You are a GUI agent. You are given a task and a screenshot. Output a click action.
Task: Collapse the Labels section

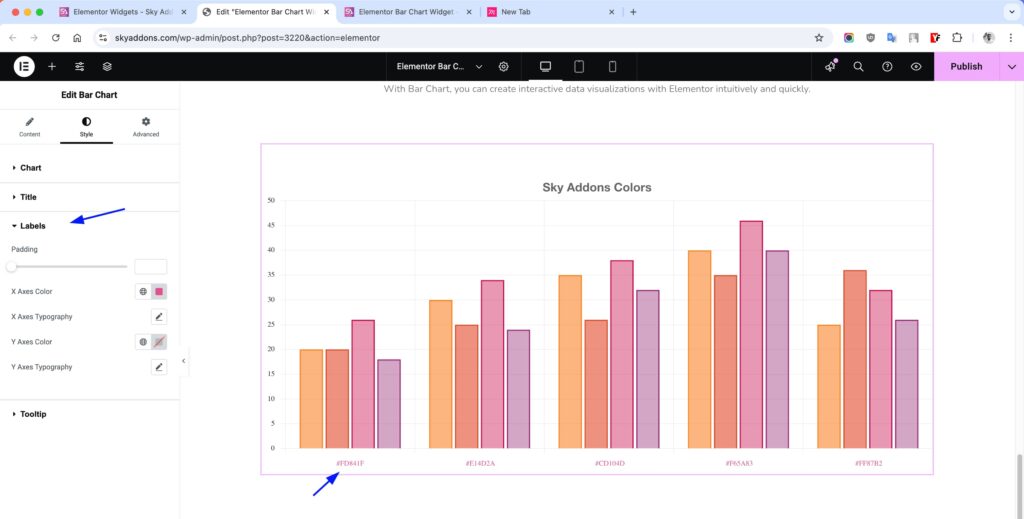click(x=89, y=226)
